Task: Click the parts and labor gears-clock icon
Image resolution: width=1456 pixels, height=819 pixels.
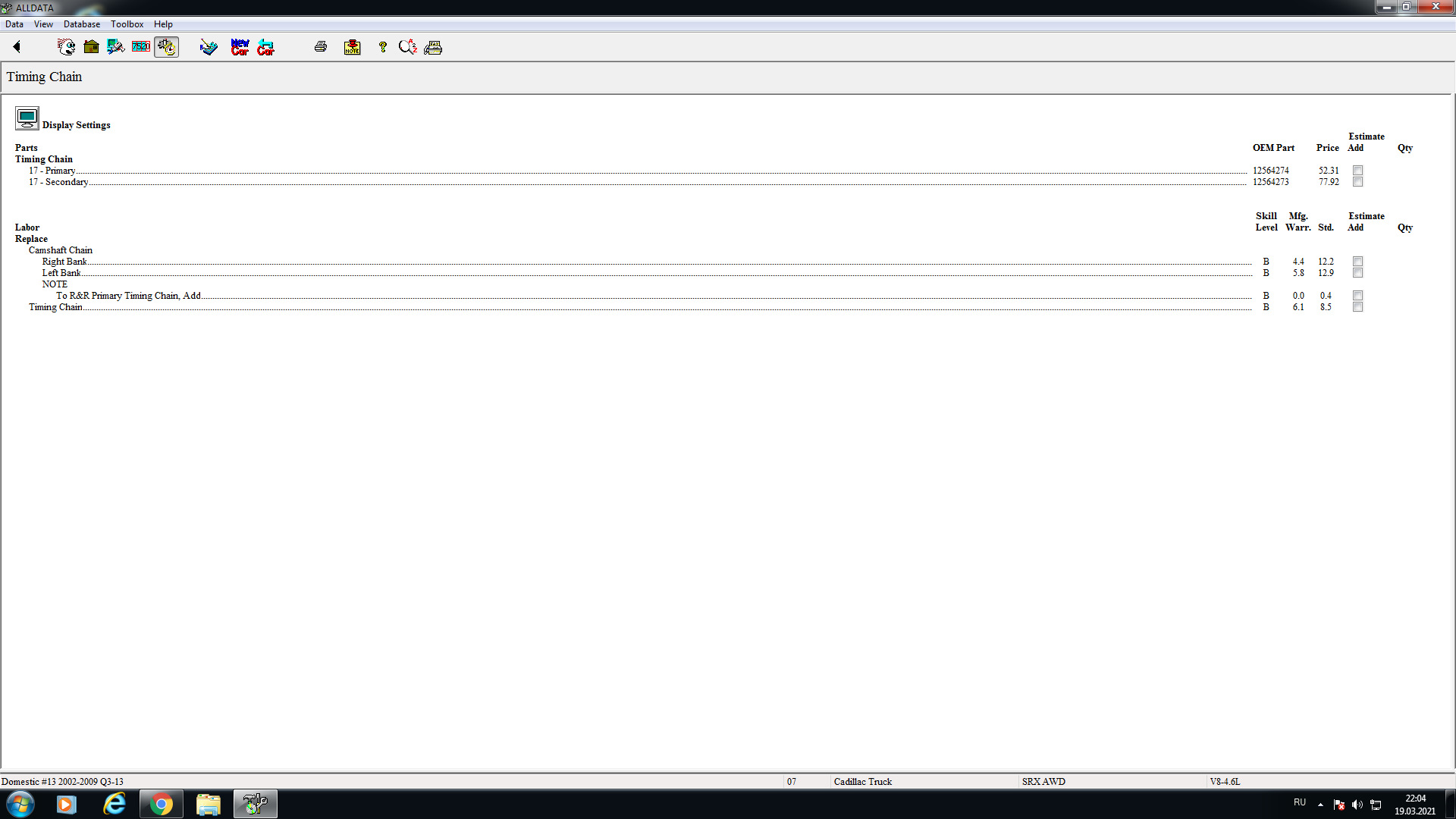Action: [166, 47]
